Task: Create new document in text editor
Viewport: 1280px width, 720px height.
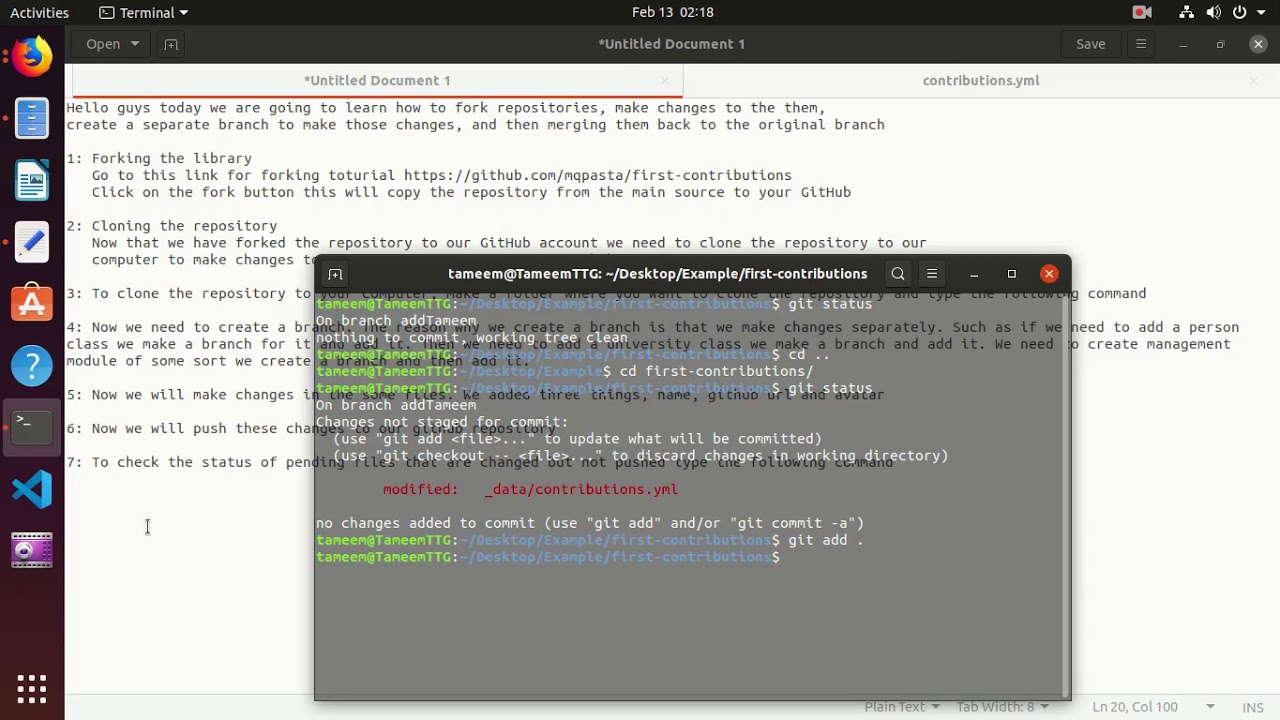Action: pos(171,44)
